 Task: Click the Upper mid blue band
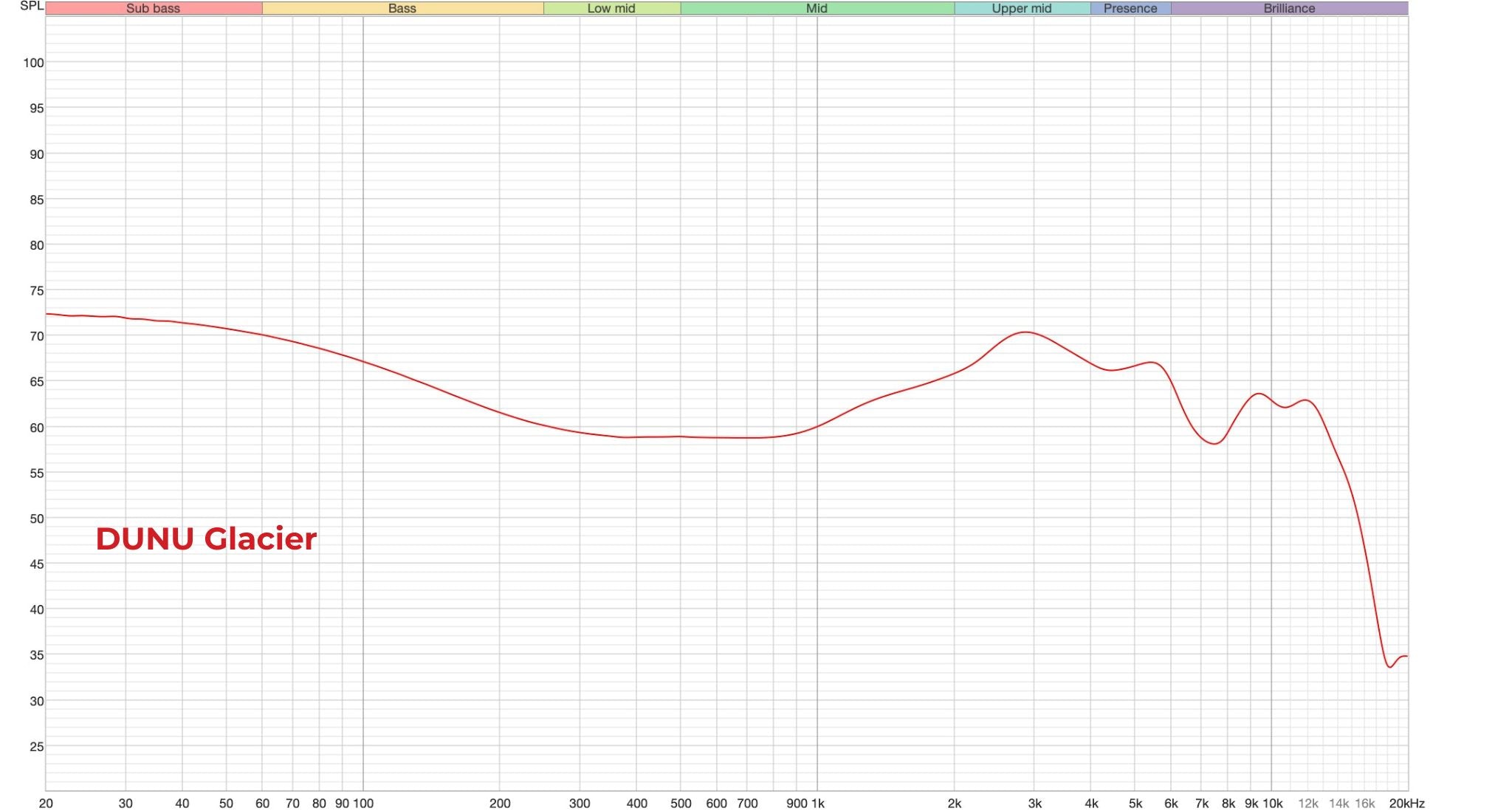1022,8
